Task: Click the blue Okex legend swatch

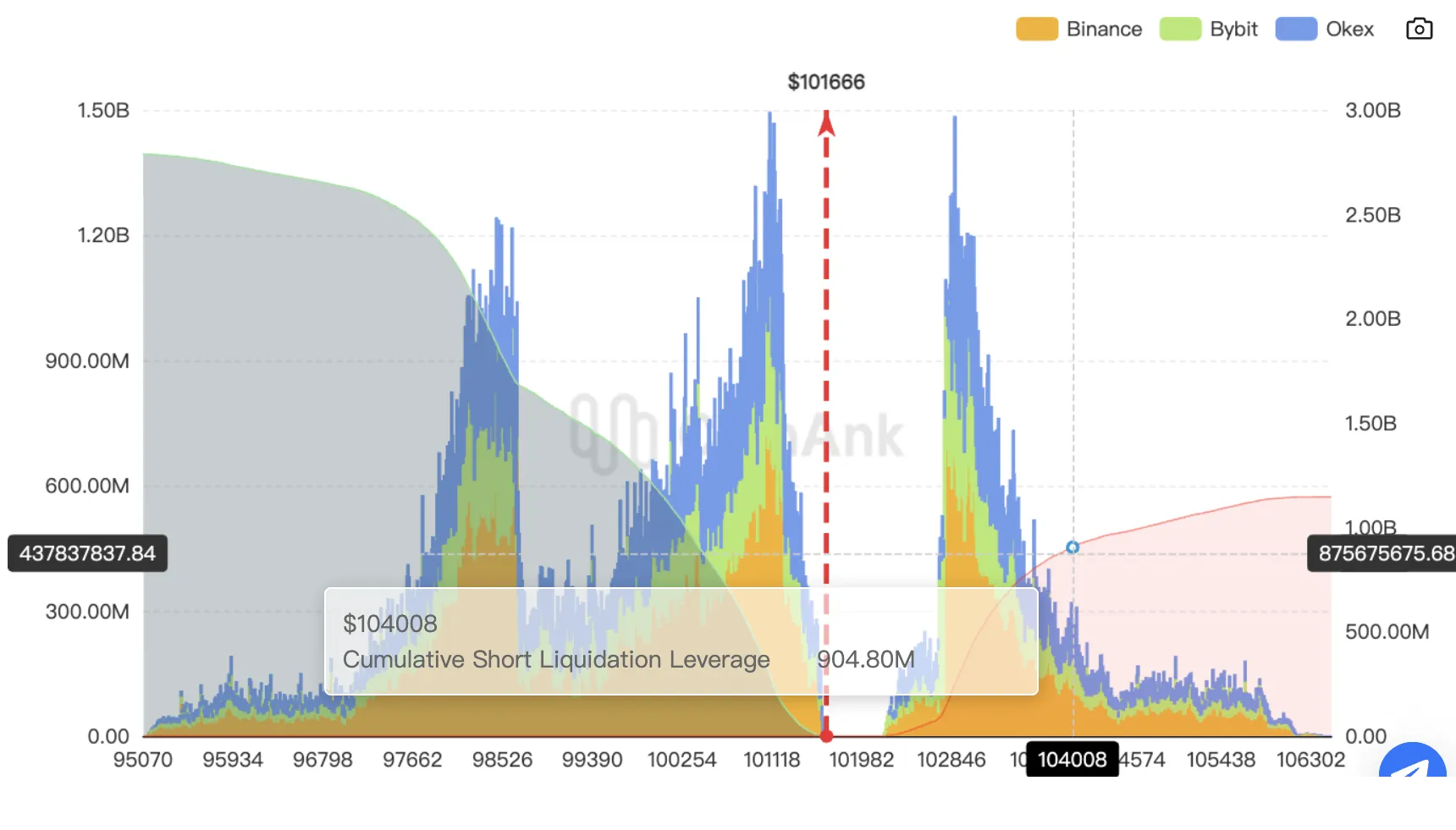Action: click(1297, 29)
